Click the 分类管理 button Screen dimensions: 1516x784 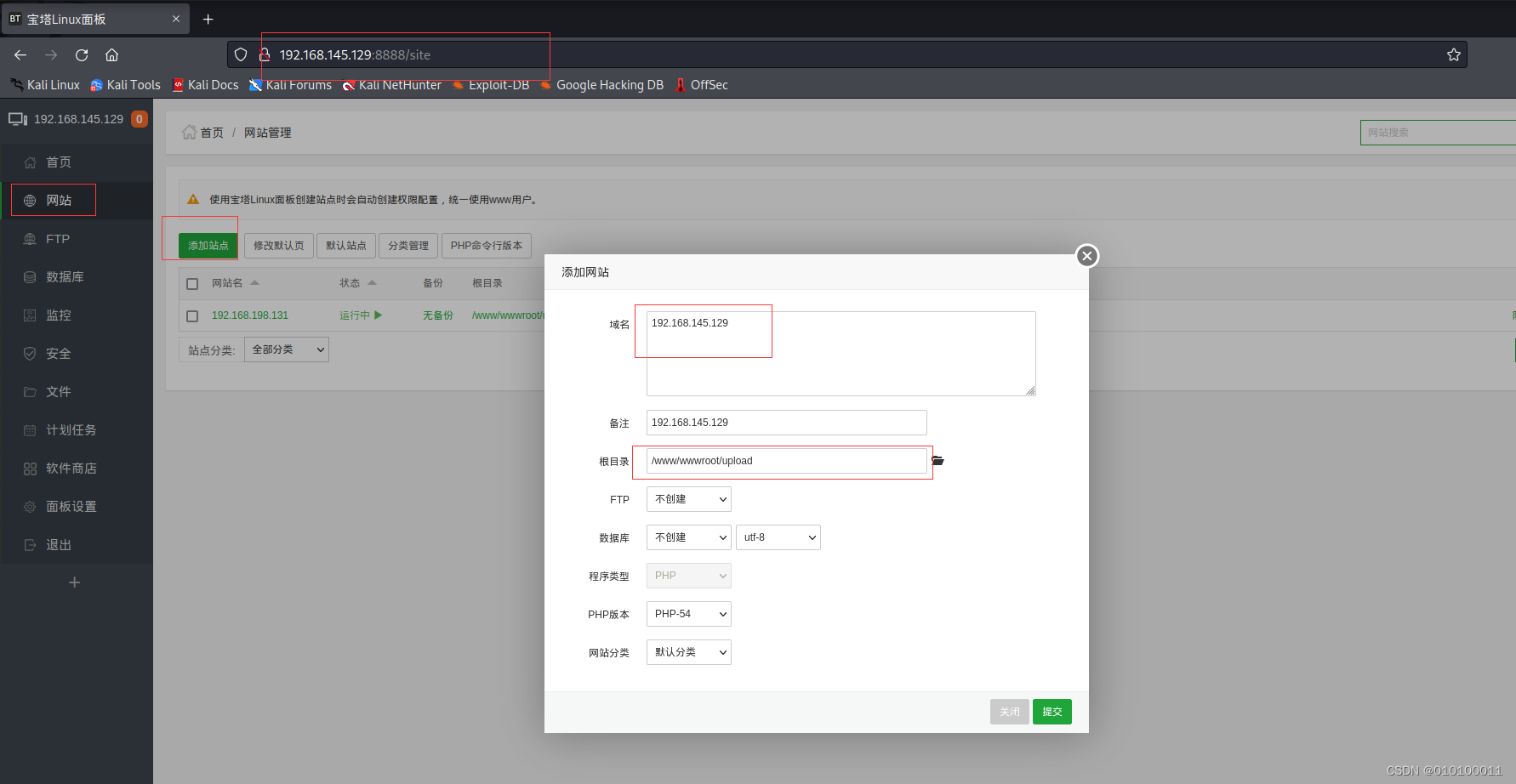(408, 246)
